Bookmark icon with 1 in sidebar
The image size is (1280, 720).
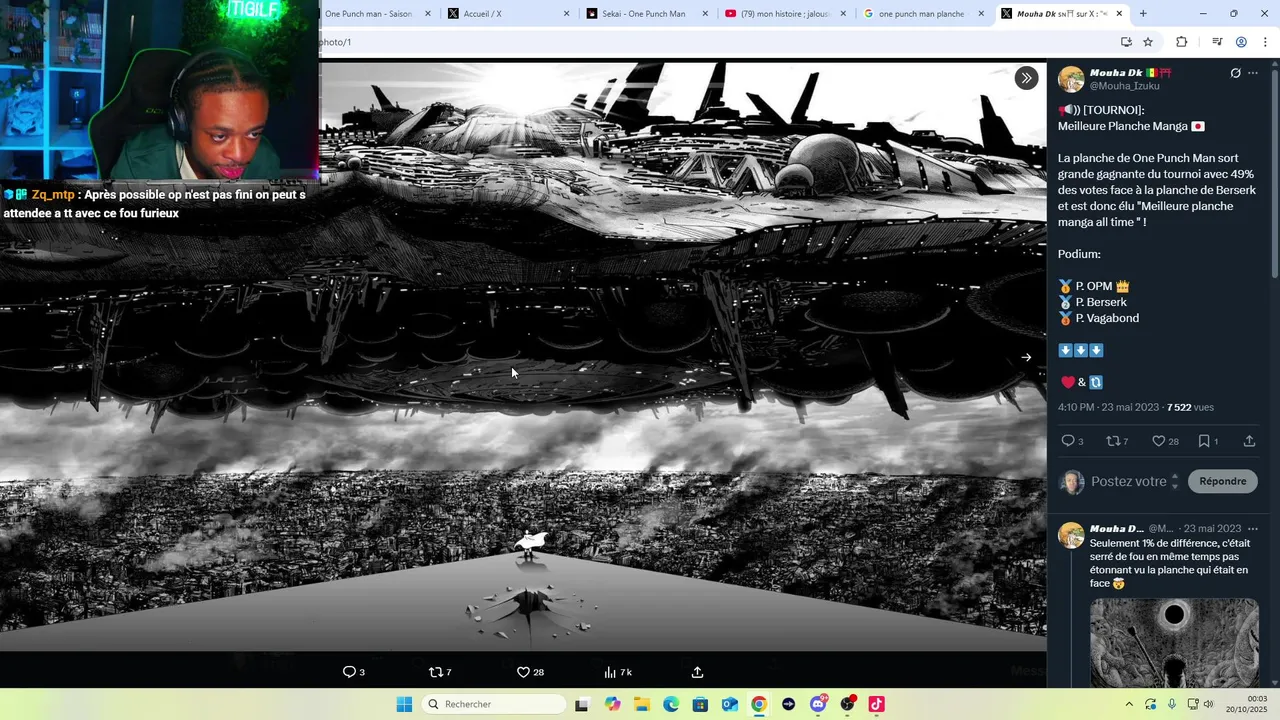tap(1204, 441)
